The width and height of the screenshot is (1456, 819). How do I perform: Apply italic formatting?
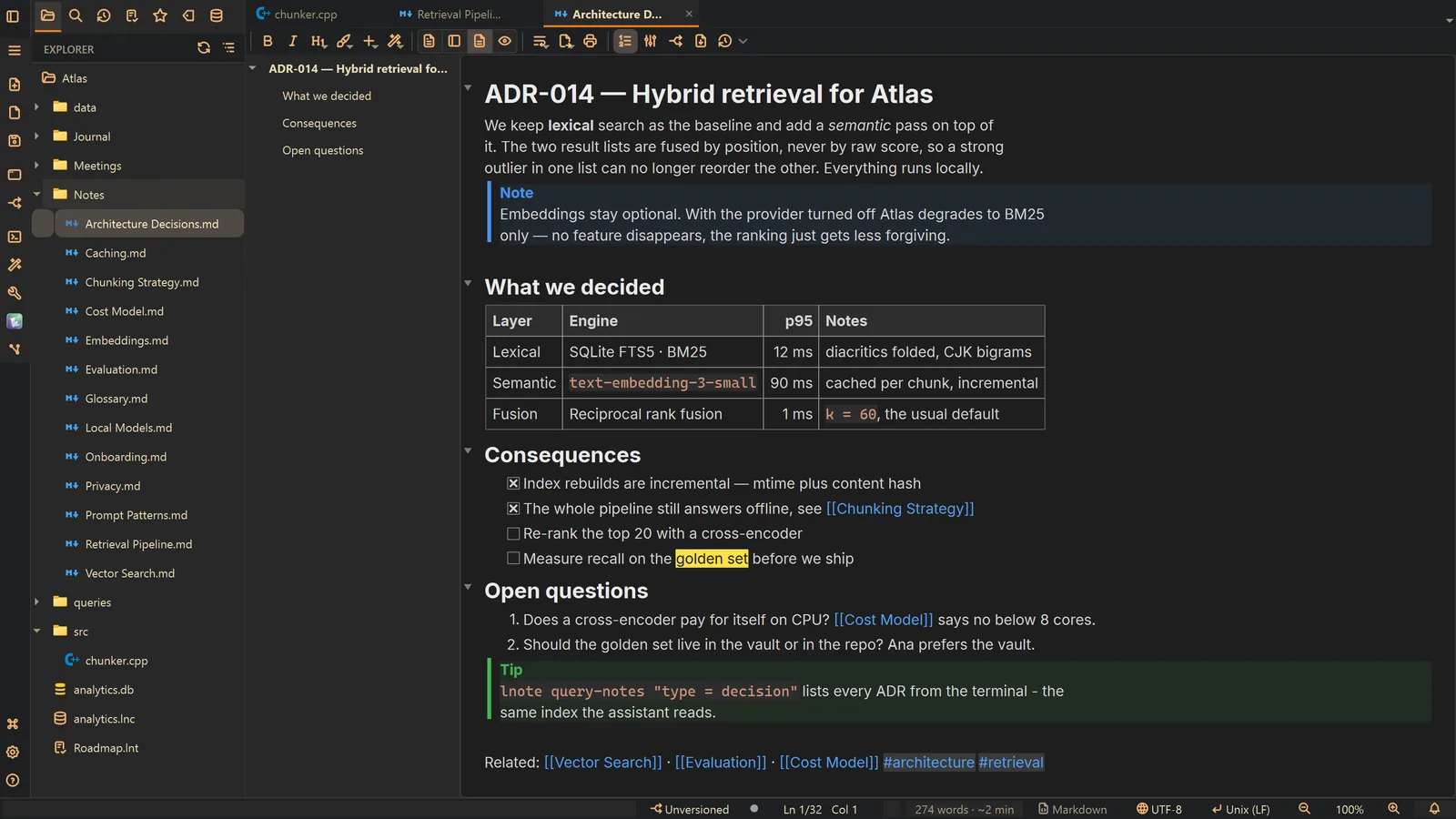pos(292,41)
